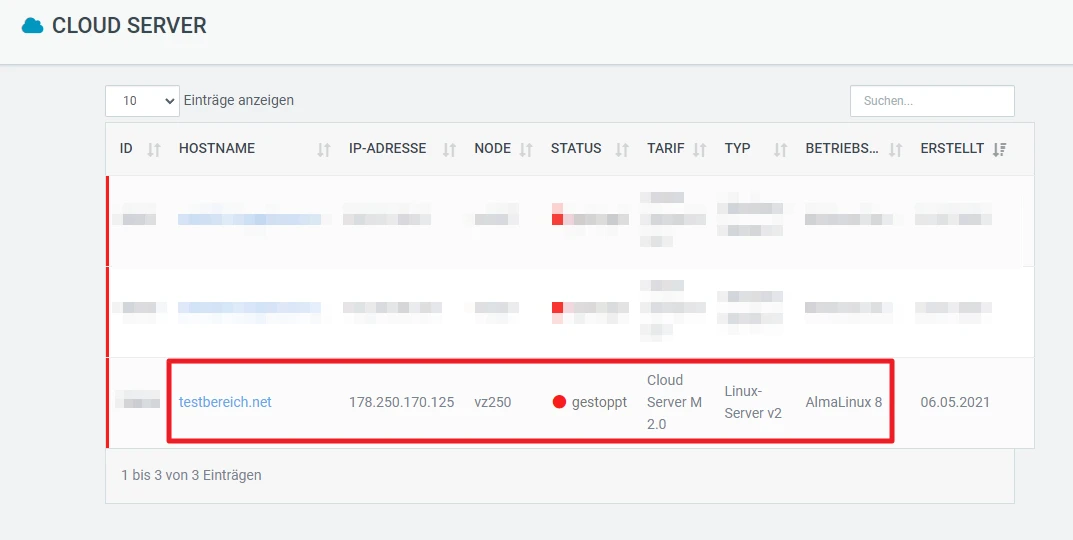Open the first blurred hostname link
1073x540 pixels.
pos(249,219)
